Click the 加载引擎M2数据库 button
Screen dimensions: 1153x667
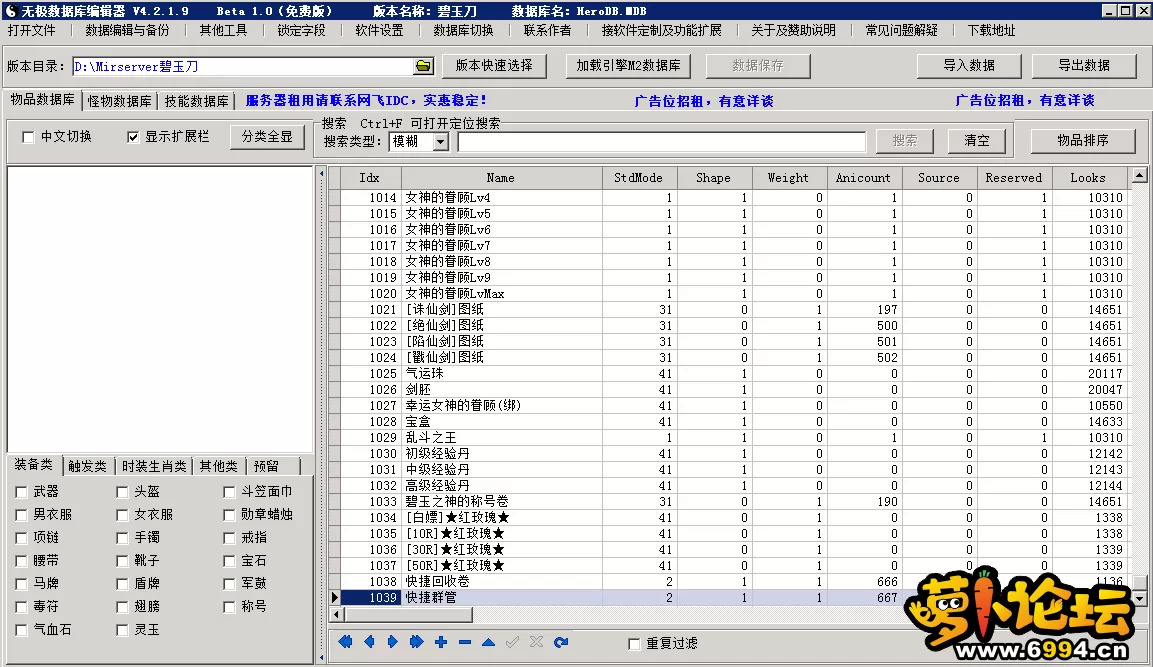(x=629, y=65)
